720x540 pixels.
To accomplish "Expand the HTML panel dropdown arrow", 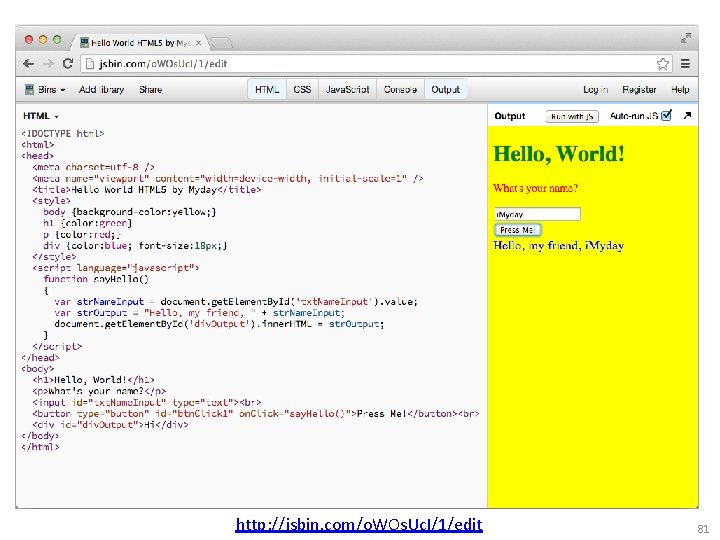I will pos(56,117).
